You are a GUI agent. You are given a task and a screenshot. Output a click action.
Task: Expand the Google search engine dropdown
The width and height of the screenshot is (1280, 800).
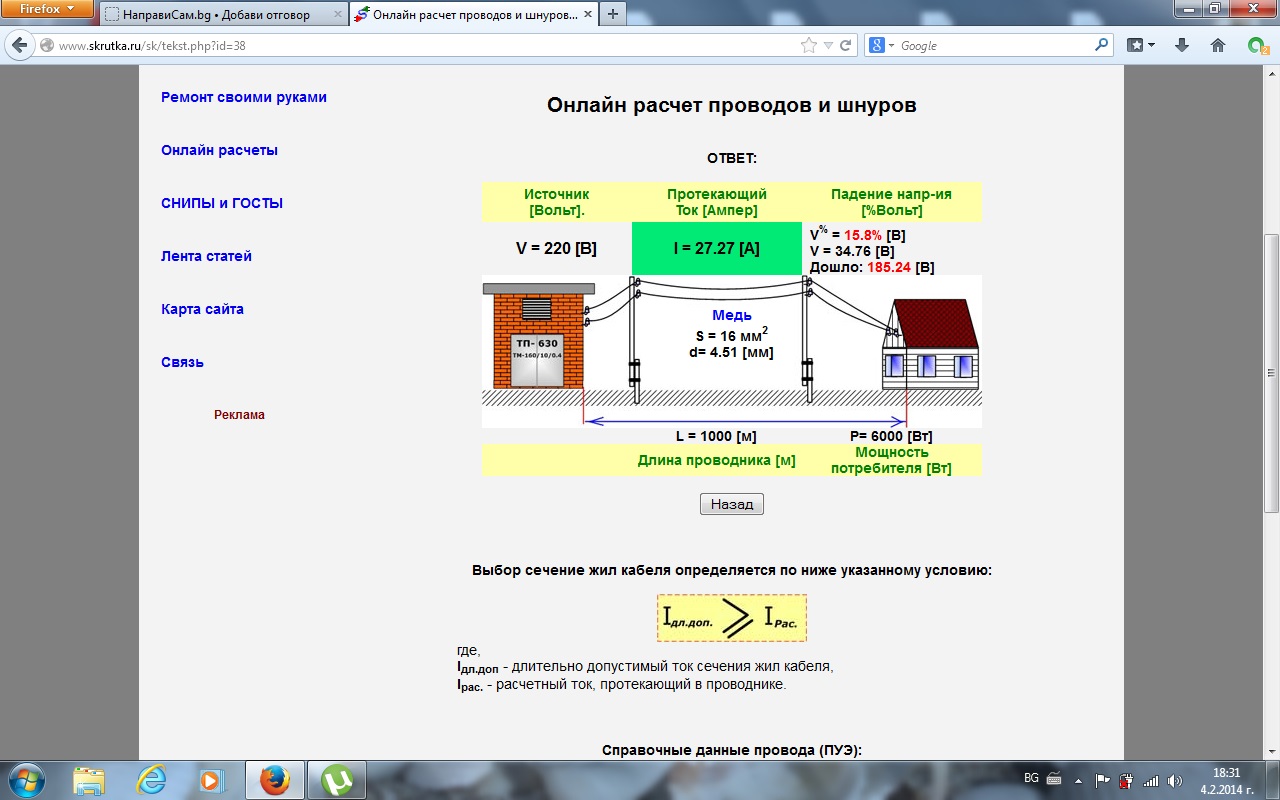click(881, 46)
